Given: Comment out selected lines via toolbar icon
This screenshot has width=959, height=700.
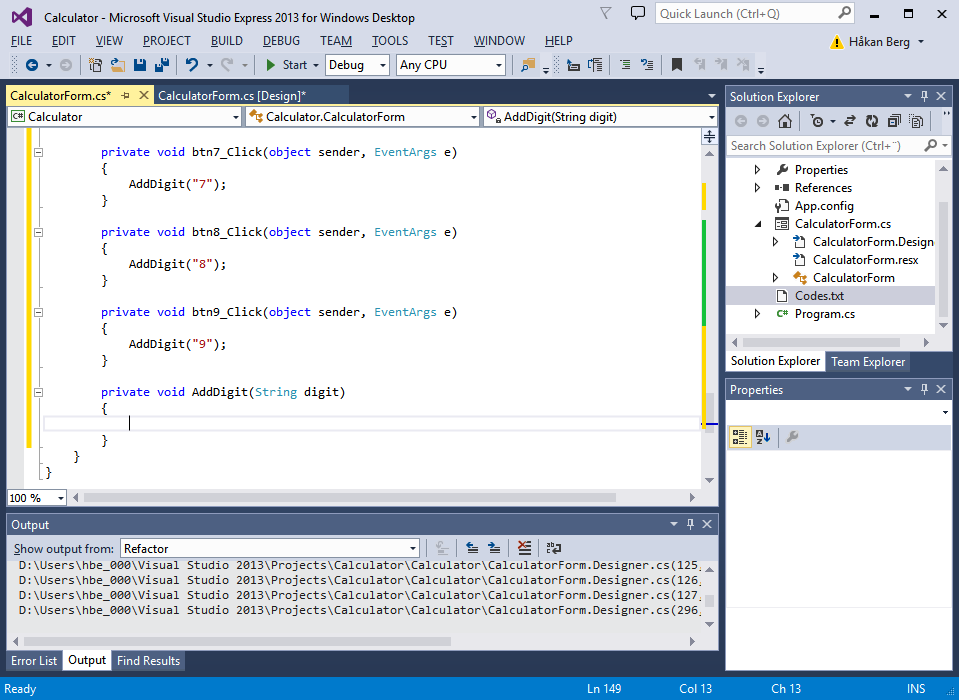Looking at the screenshot, I should pos(625,65).
